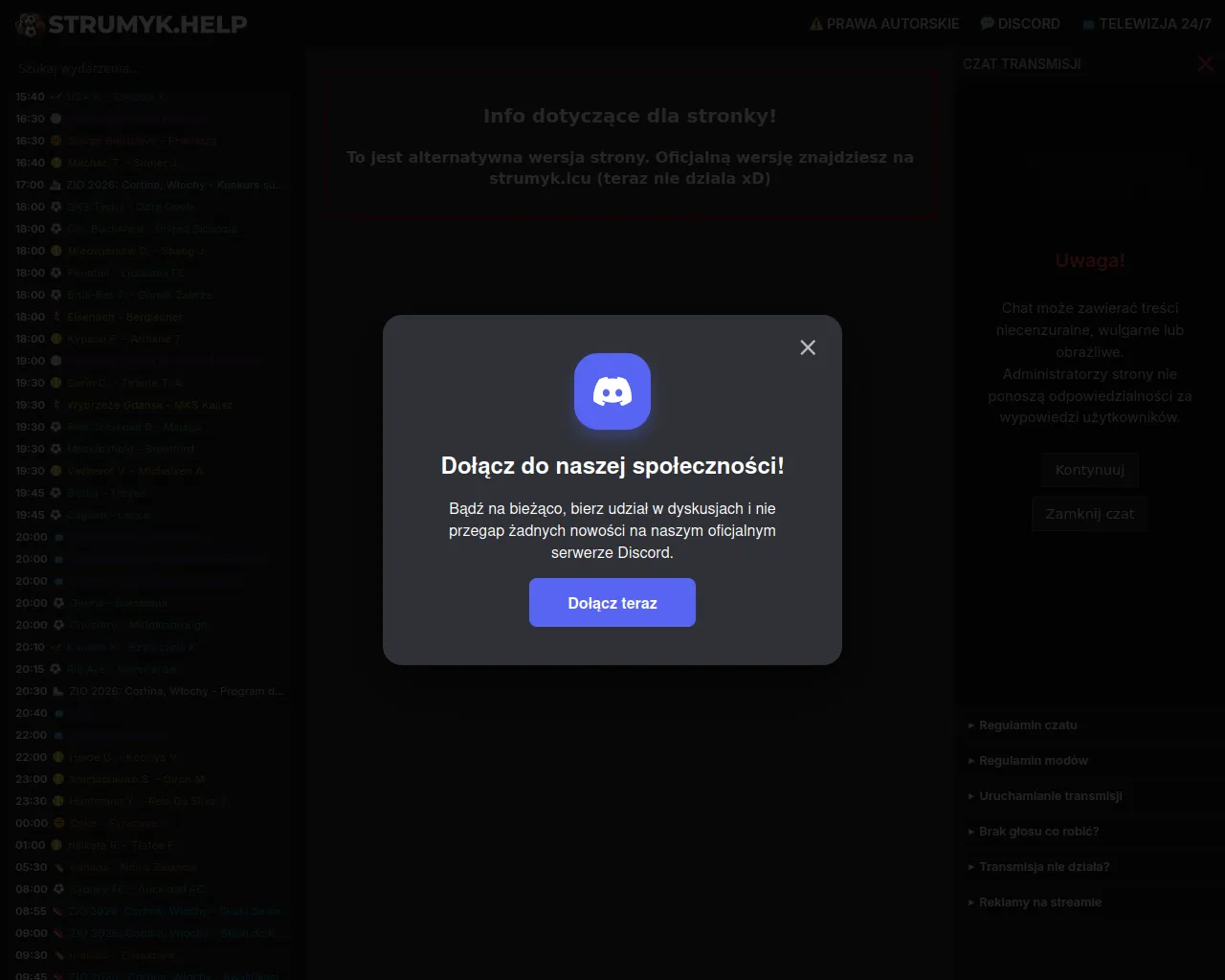Focus the Szukaj wydarzenia search field
The height and width of the screenshot is (980, 1225).
click(151, 68)
